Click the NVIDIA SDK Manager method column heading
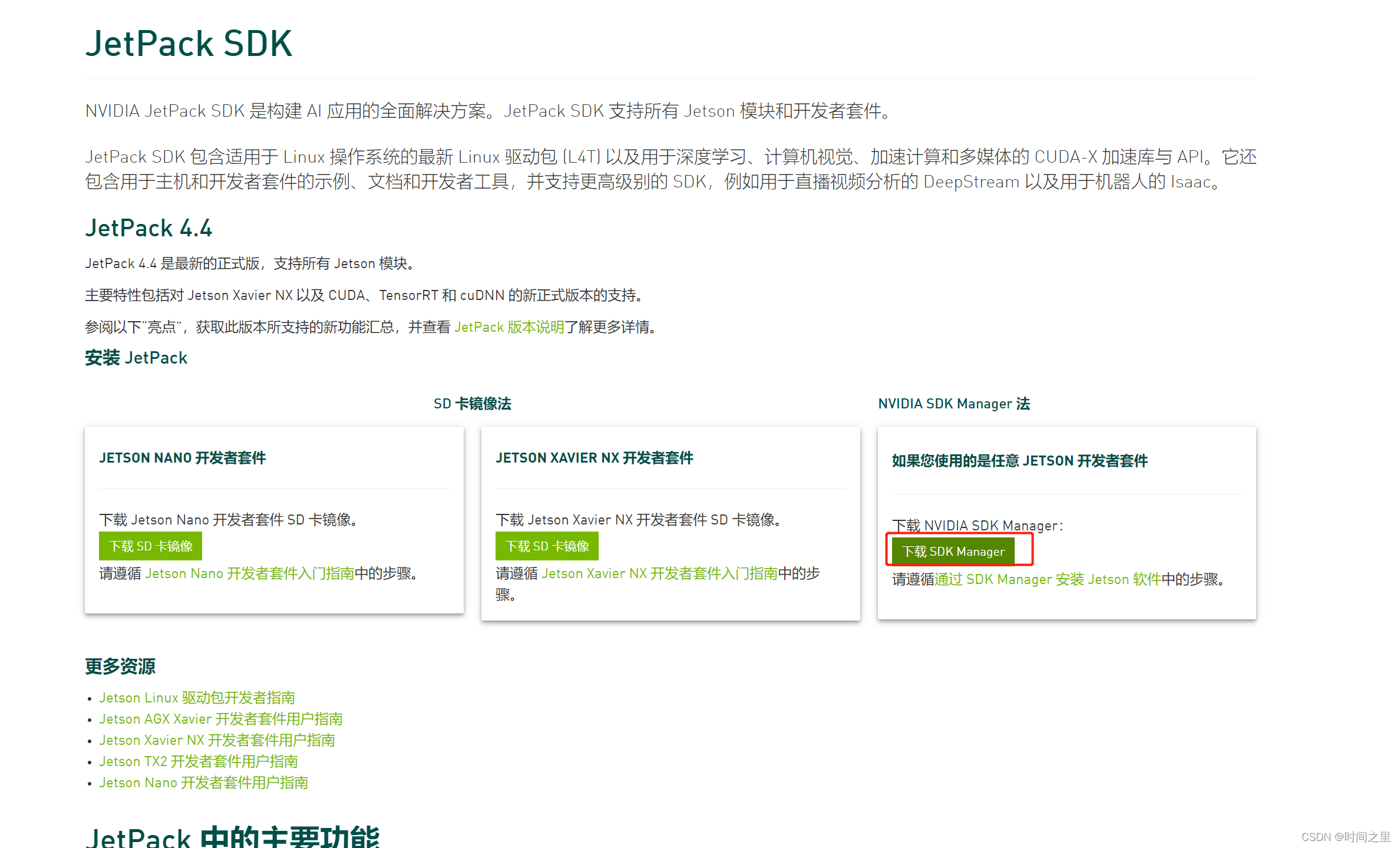Viewport: 1400px width, 848px height. pos(953,404)
